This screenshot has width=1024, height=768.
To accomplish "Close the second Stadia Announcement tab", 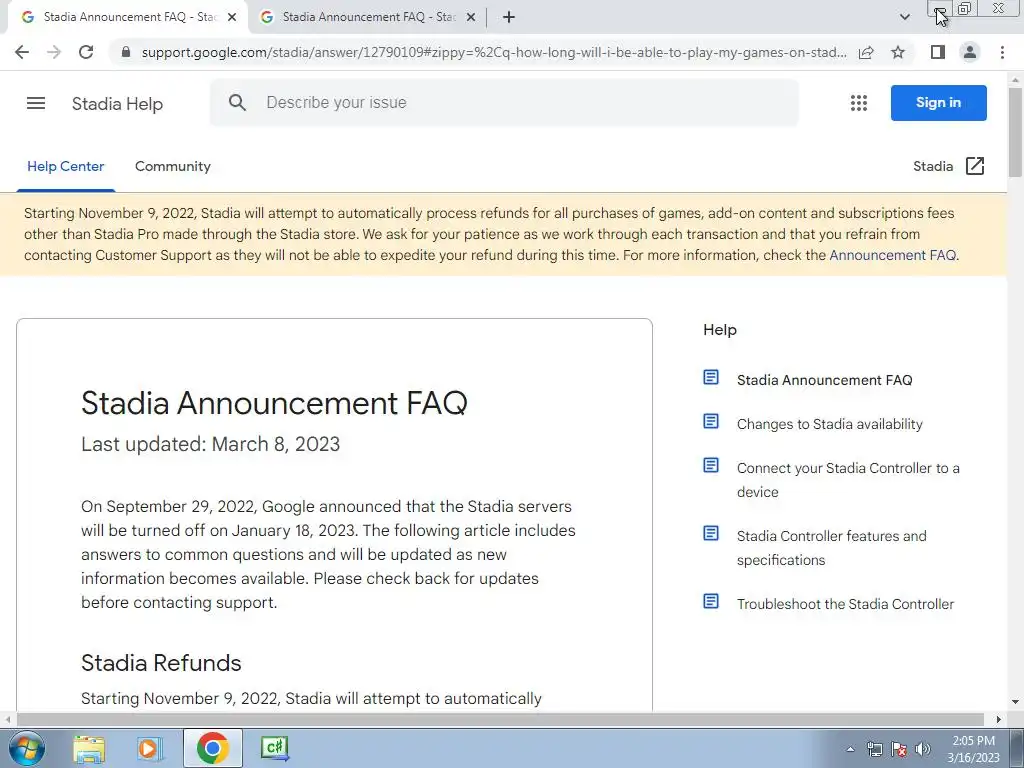I will click(x=471, y=18).
